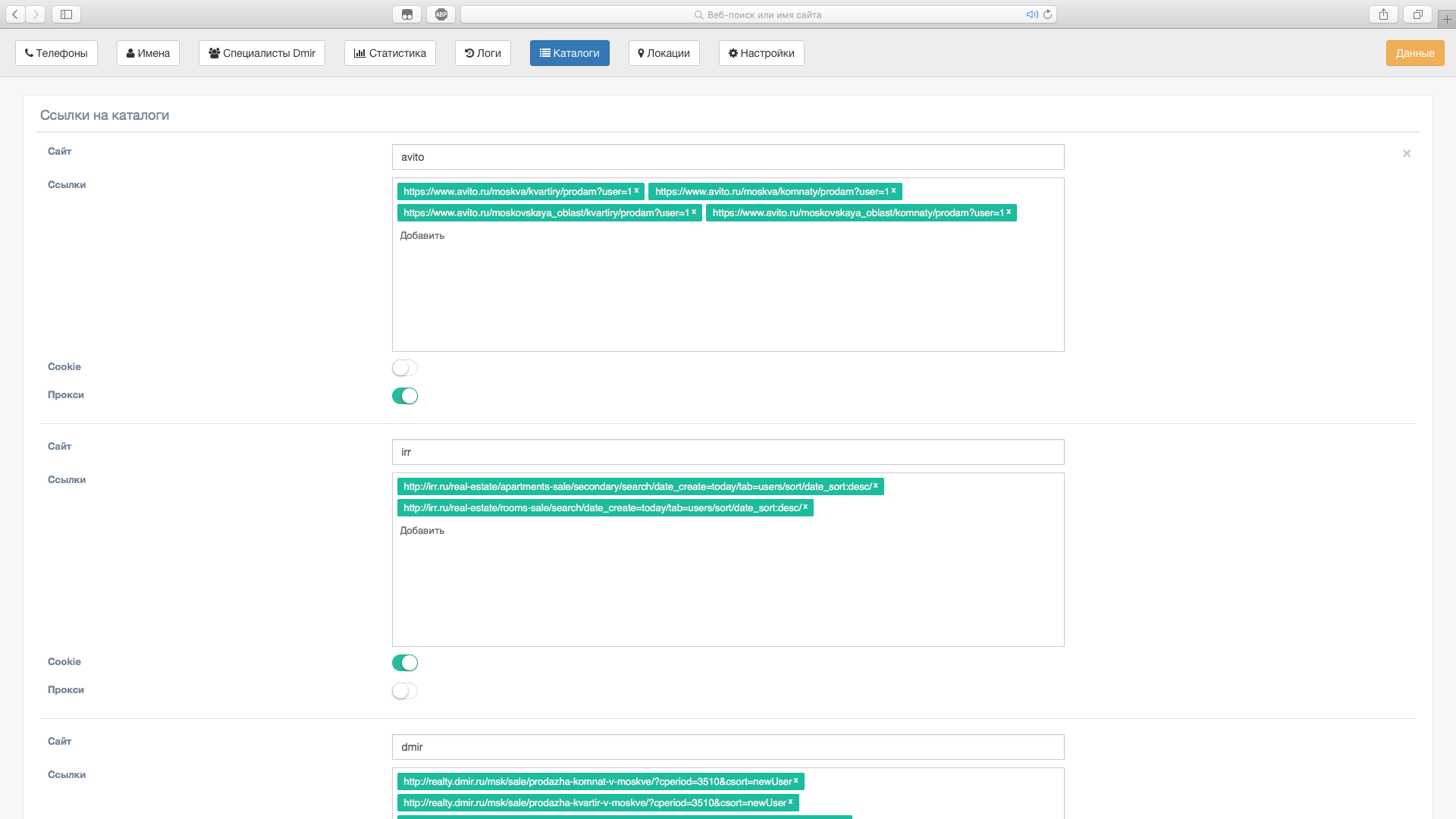Screen dimensions: 1456x819
Task: Open the Safari share icon
Action: [1383, 14]
